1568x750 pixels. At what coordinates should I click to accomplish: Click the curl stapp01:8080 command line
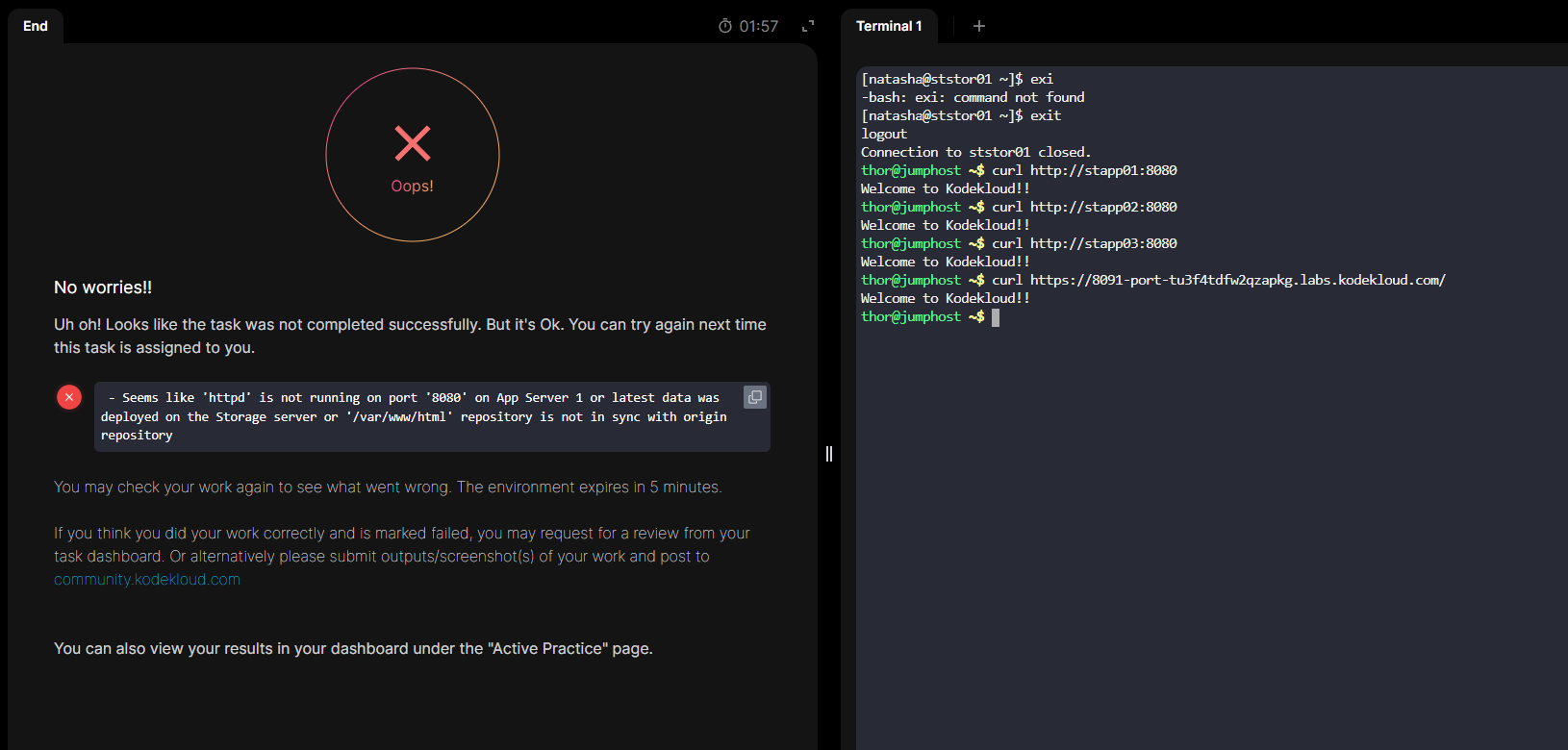[x=1084, y=170]
